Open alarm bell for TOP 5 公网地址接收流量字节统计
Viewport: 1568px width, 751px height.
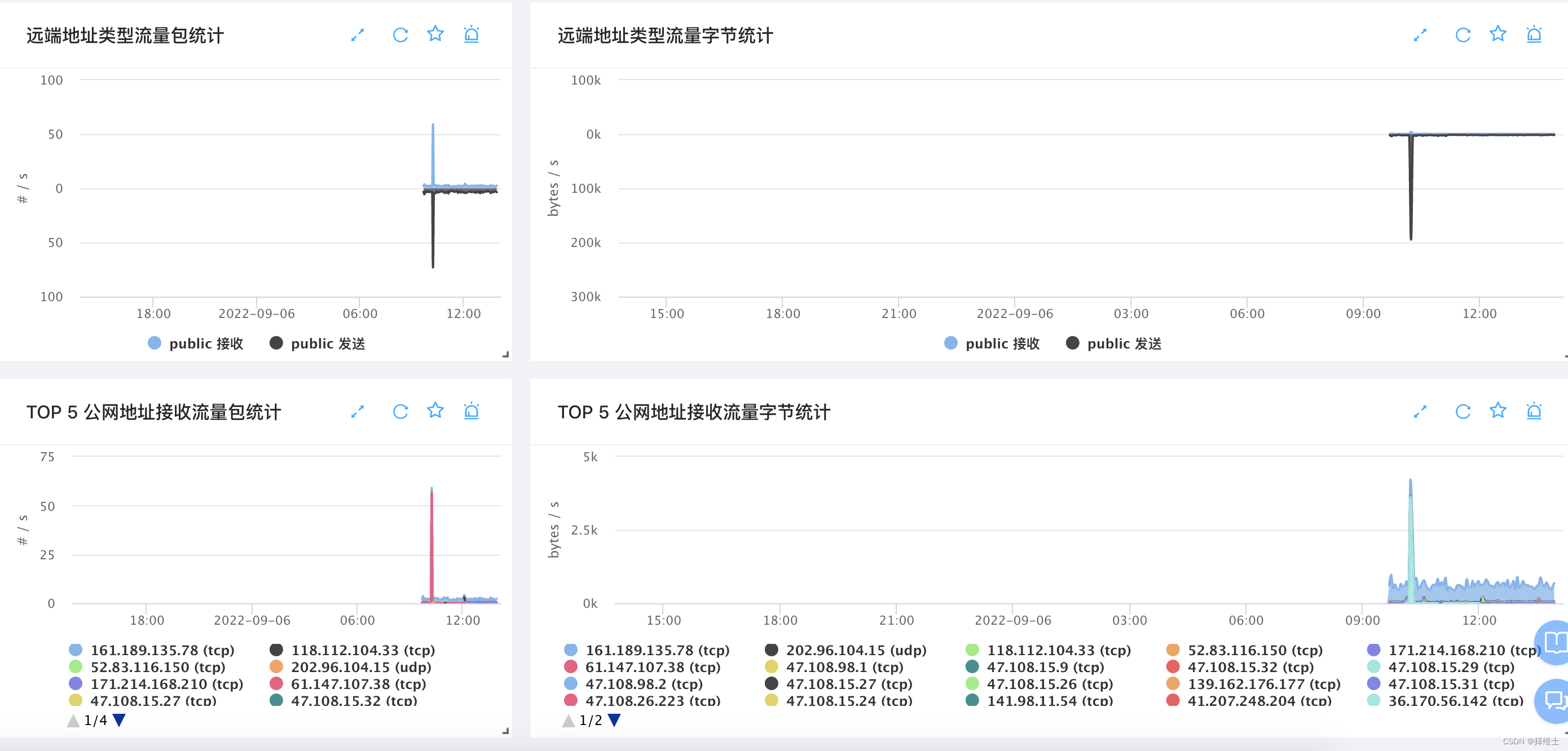(x=1533, y=412)
